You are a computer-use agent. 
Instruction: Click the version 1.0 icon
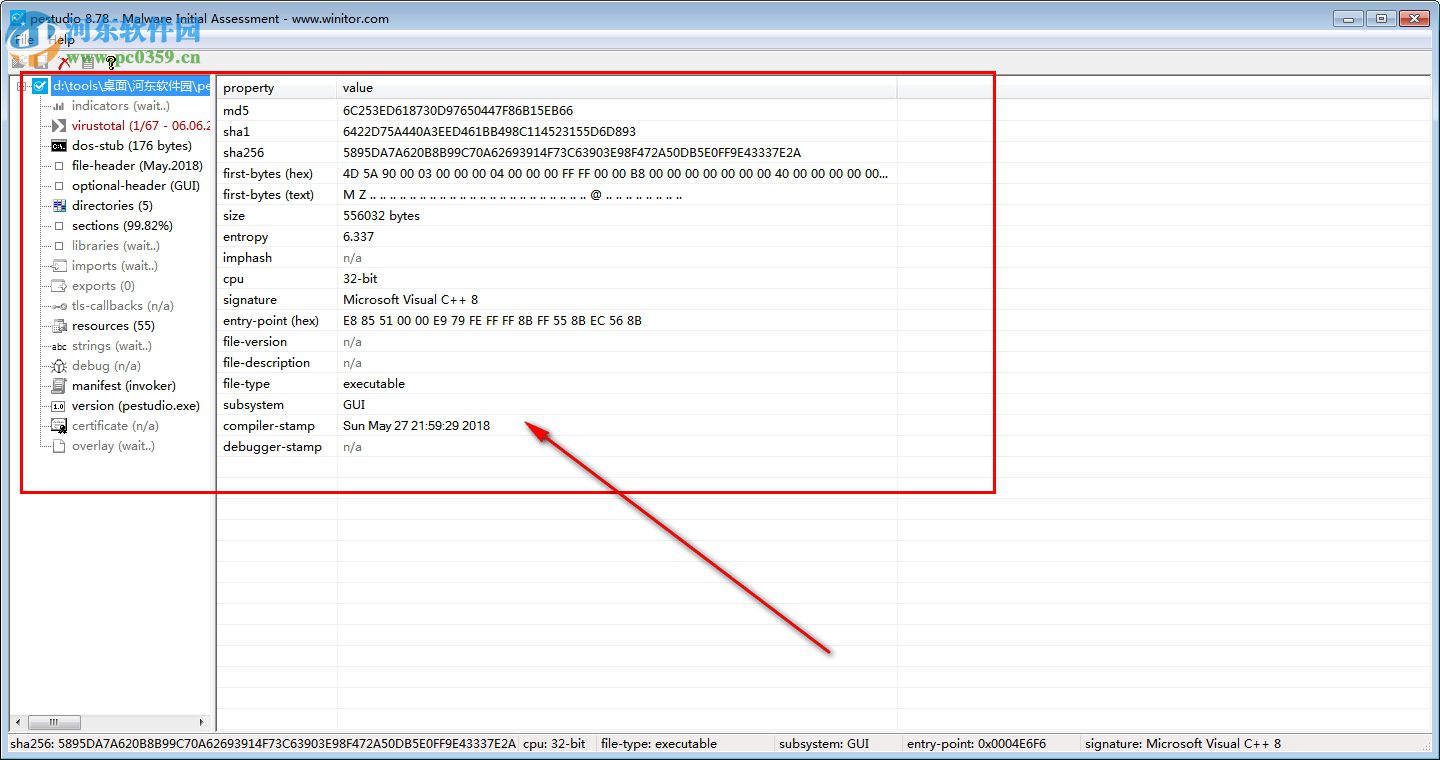(x=58, y=406)
